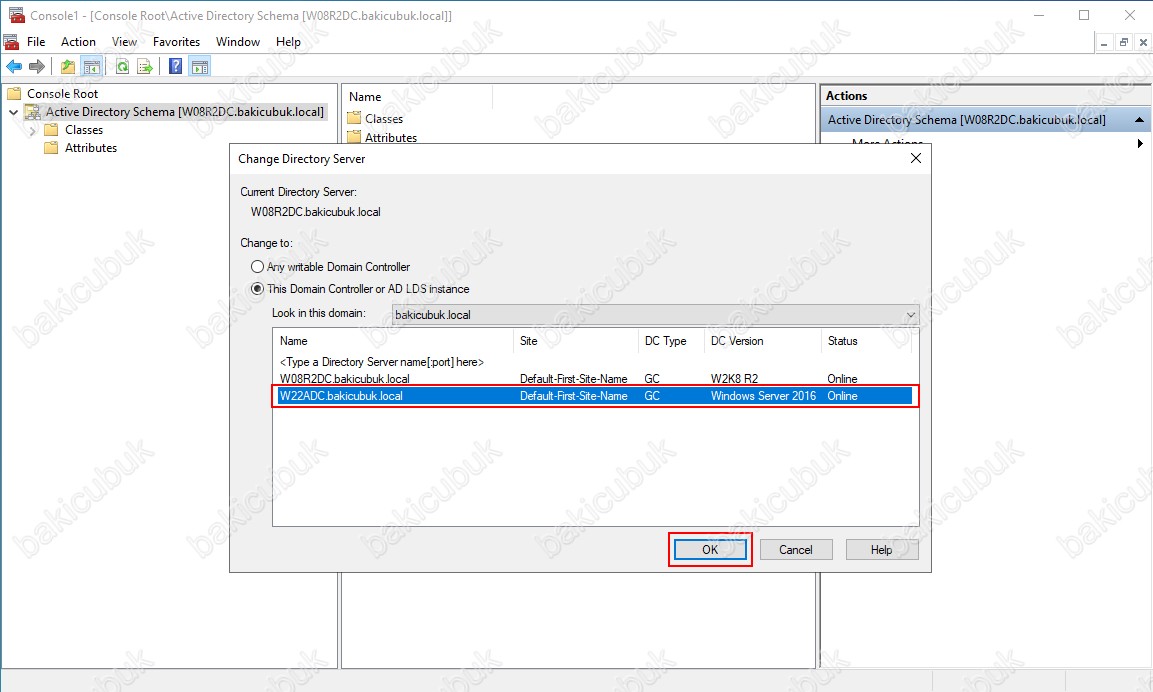Click the Classes folder icon in results list

[354, 118]
